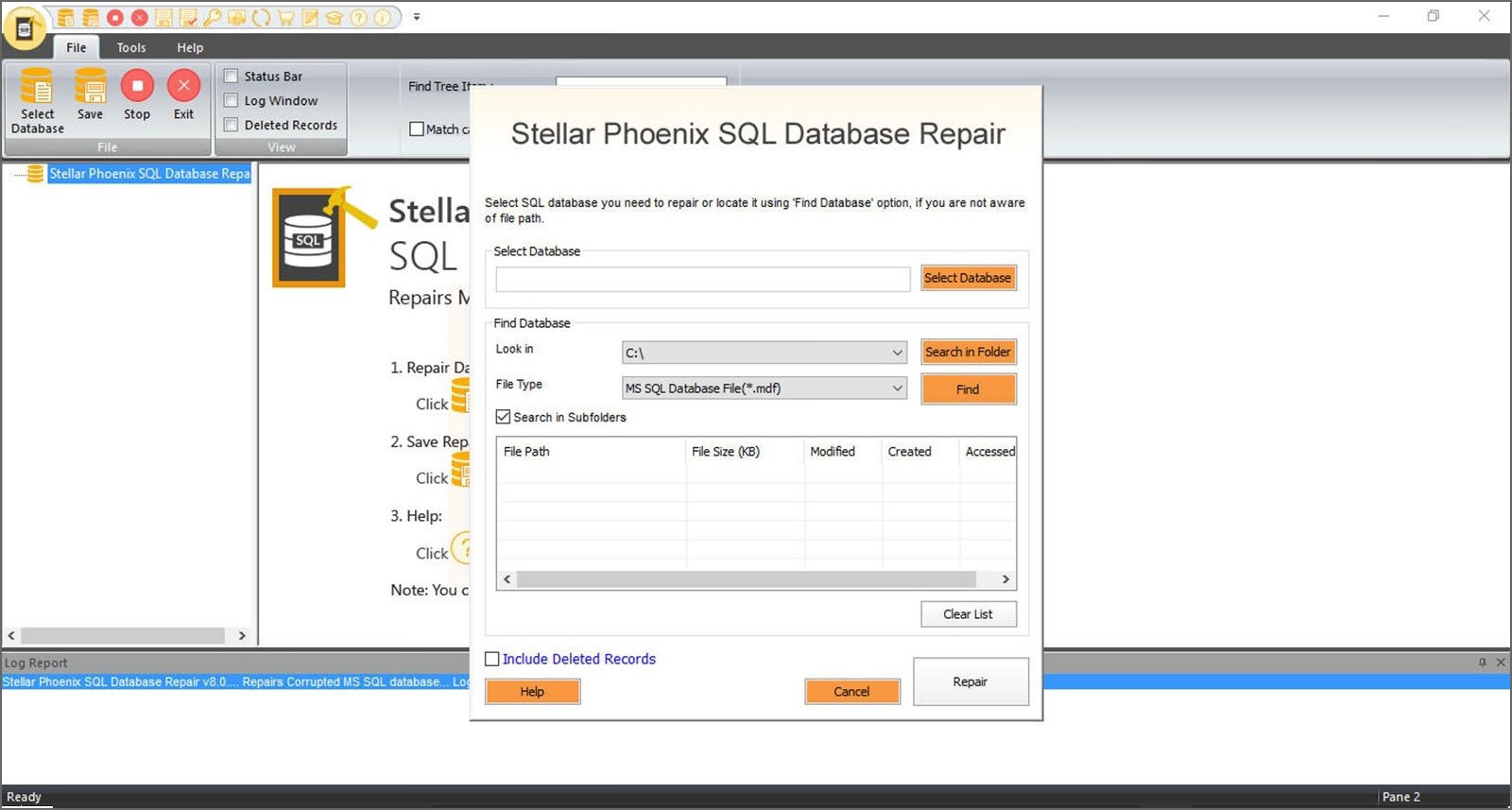Click the question mark help icon in quick access bar
The height and width of the screenshot is (810, 1512).
tap(359, 17)
